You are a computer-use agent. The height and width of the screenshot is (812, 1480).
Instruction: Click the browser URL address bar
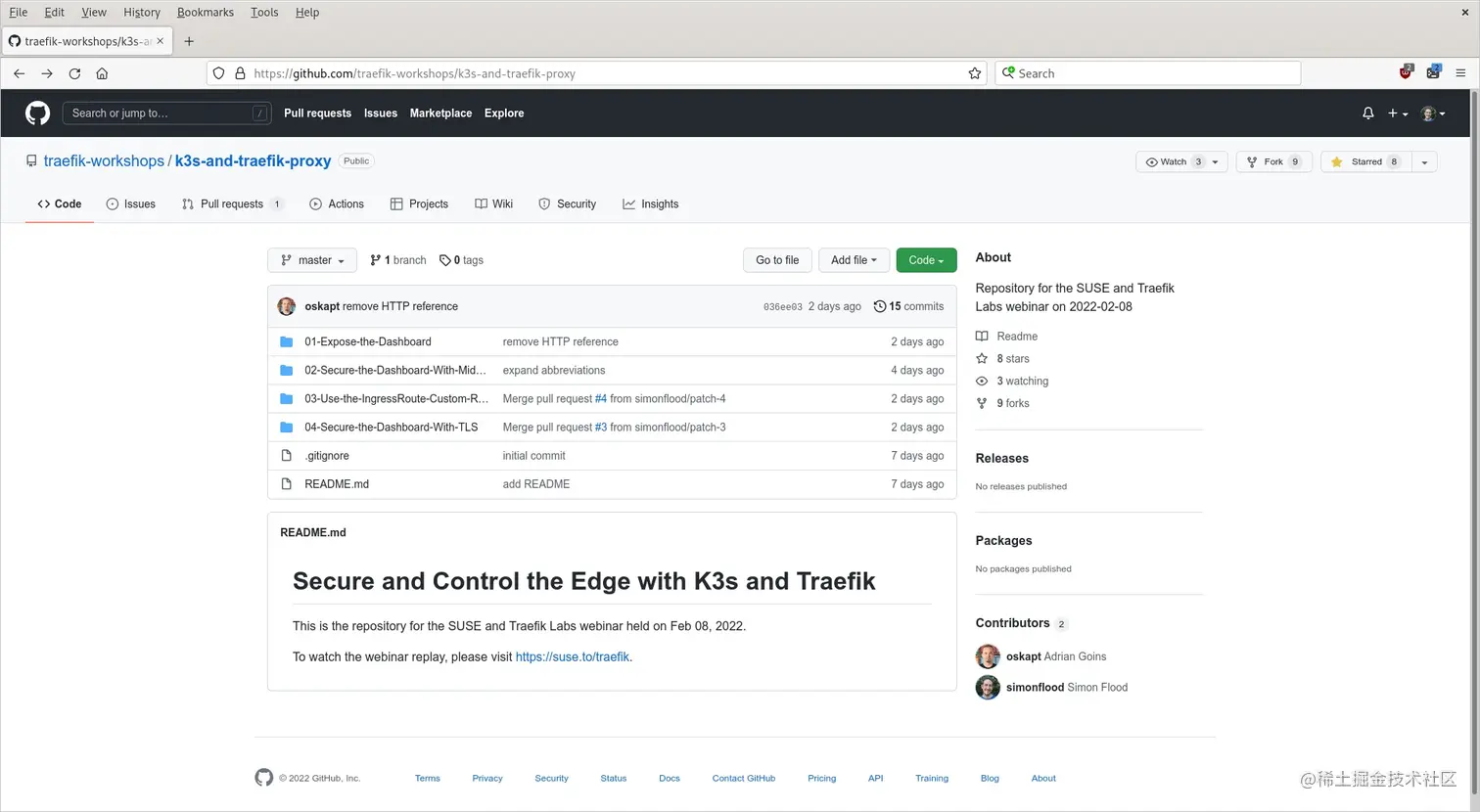(597, 73)
